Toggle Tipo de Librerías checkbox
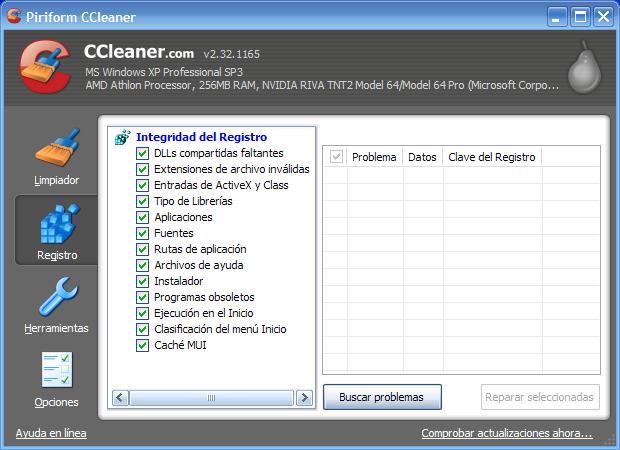 [x=142, y=201]
